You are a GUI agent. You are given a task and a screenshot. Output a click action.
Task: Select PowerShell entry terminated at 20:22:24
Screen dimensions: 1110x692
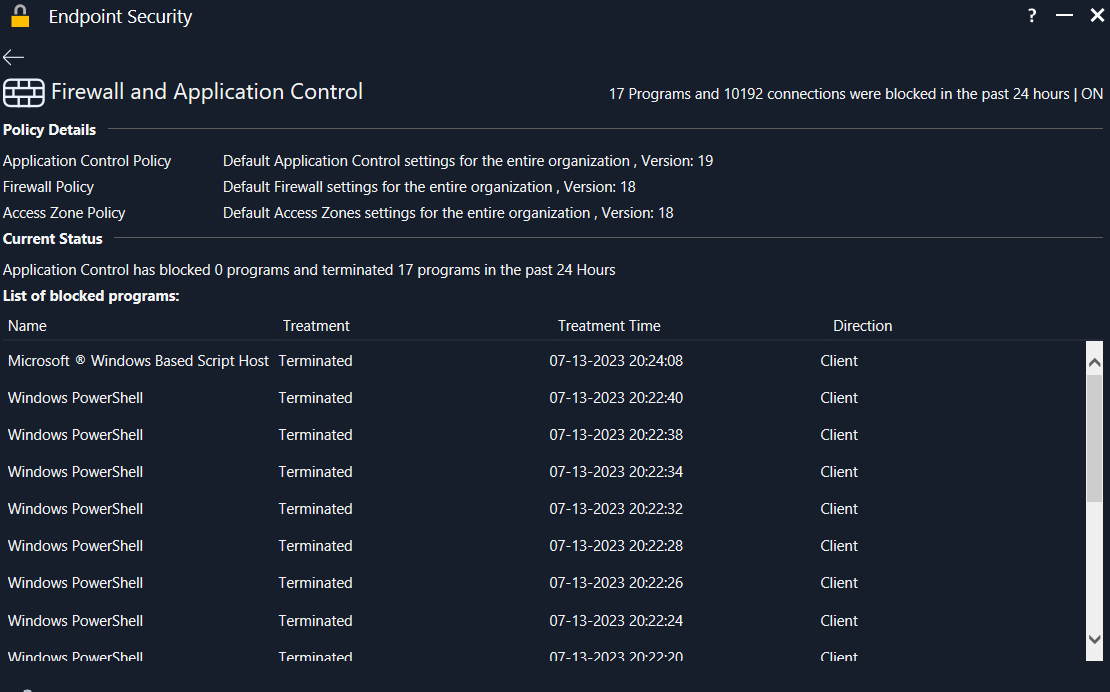click(76, 621)
